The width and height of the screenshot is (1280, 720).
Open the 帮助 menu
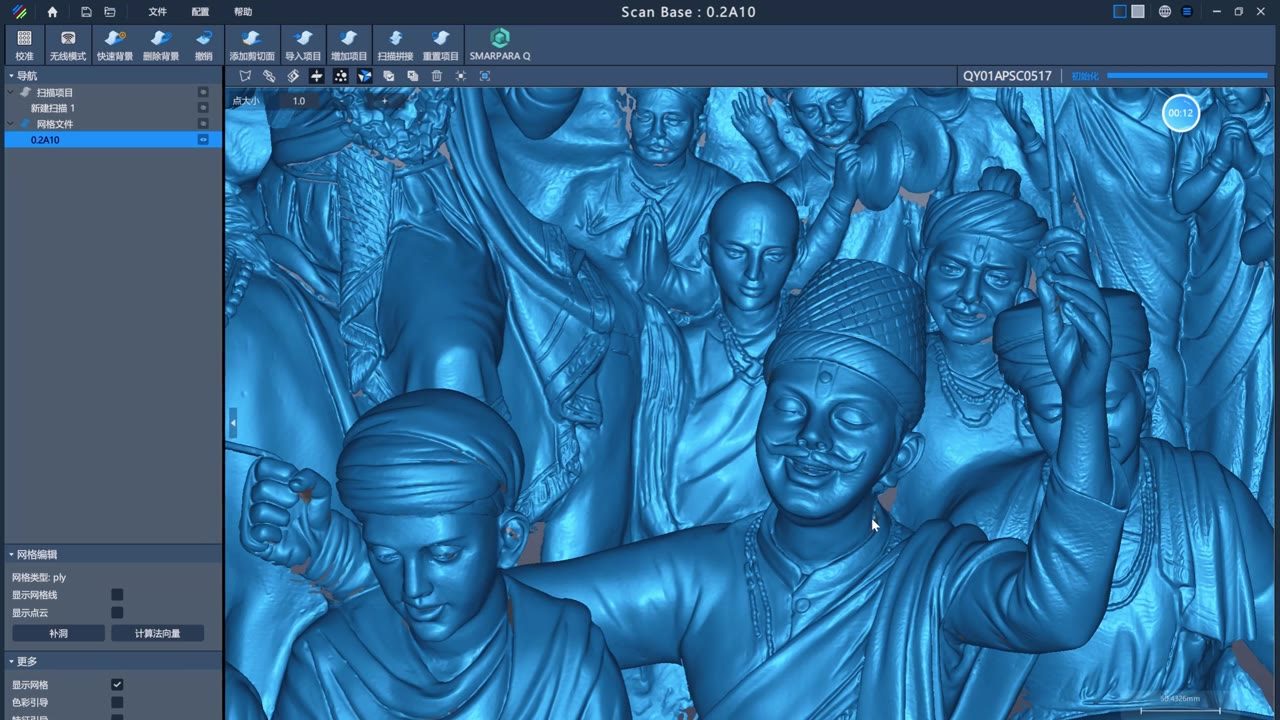point(243,12)
